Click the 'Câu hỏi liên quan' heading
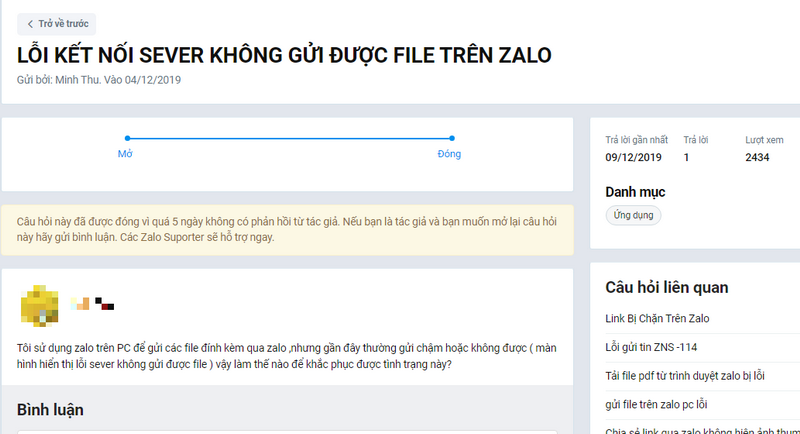Viewport: 800px width, 434px height. pos(666,288)
